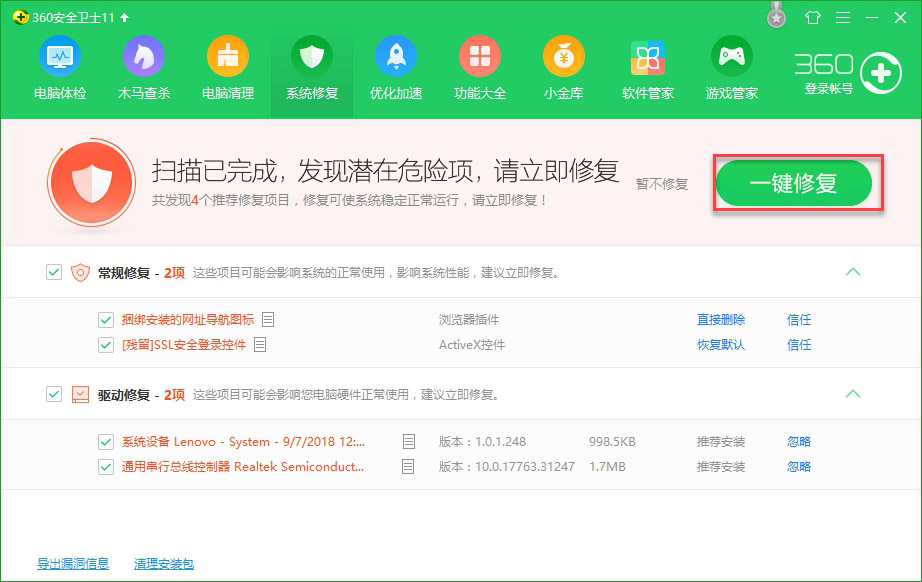Click 忽略 for Lenovo System driver

(799, 441)
